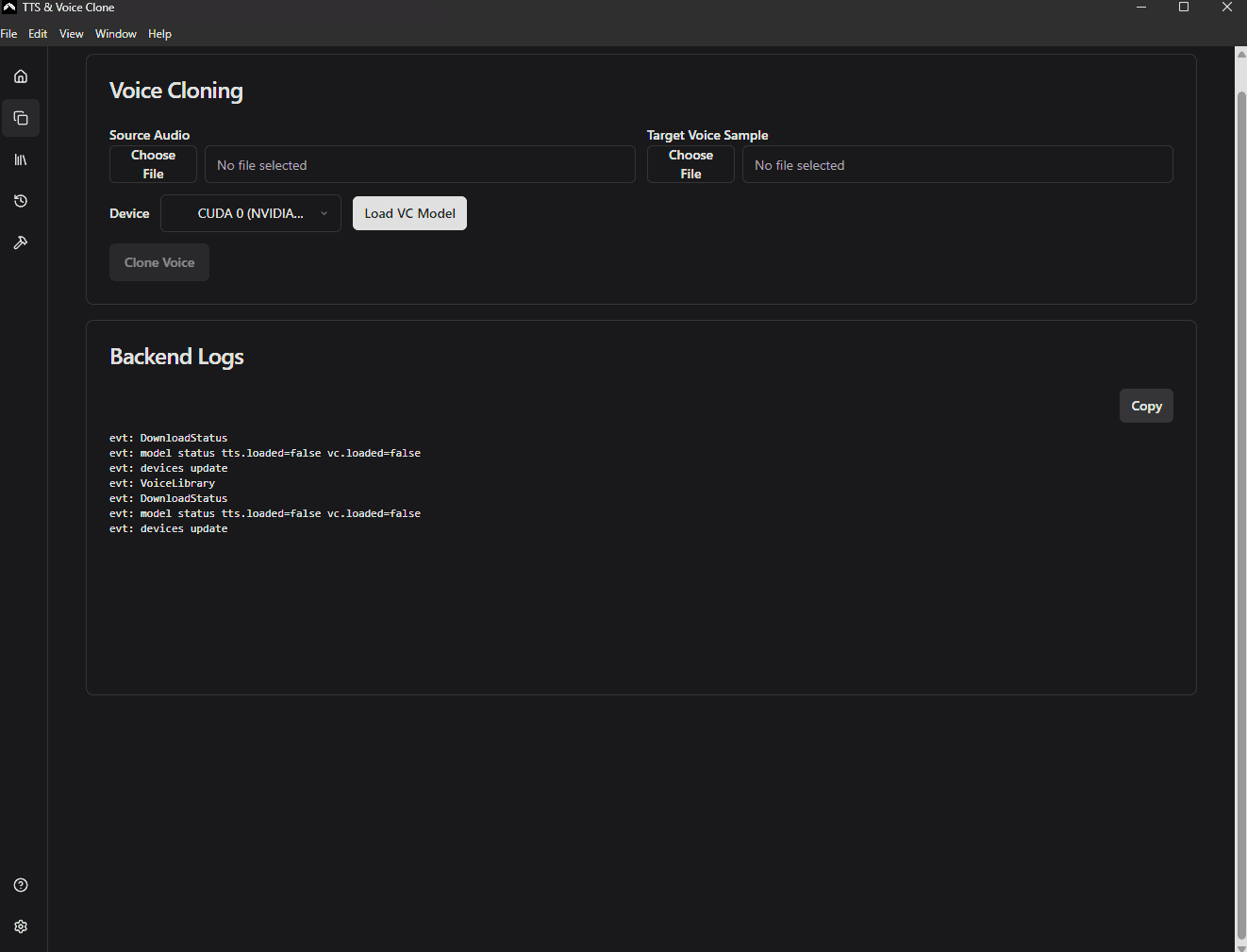Image resolution: width=1247 pixels, height=952 pixels.
Task: Click the Load VC Model button
Action: tap(409, 213)
